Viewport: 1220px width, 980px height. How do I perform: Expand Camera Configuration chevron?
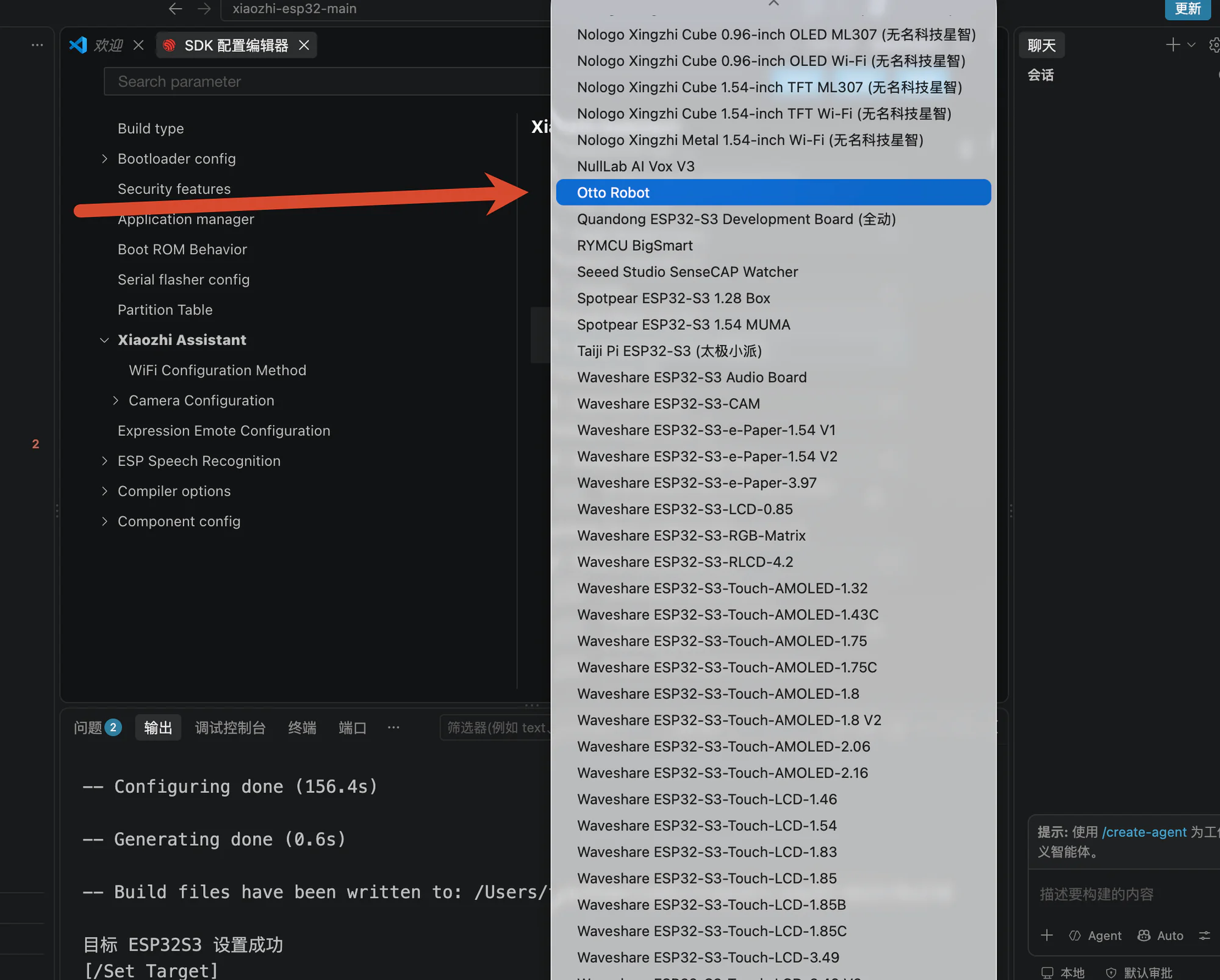[115, 400]
